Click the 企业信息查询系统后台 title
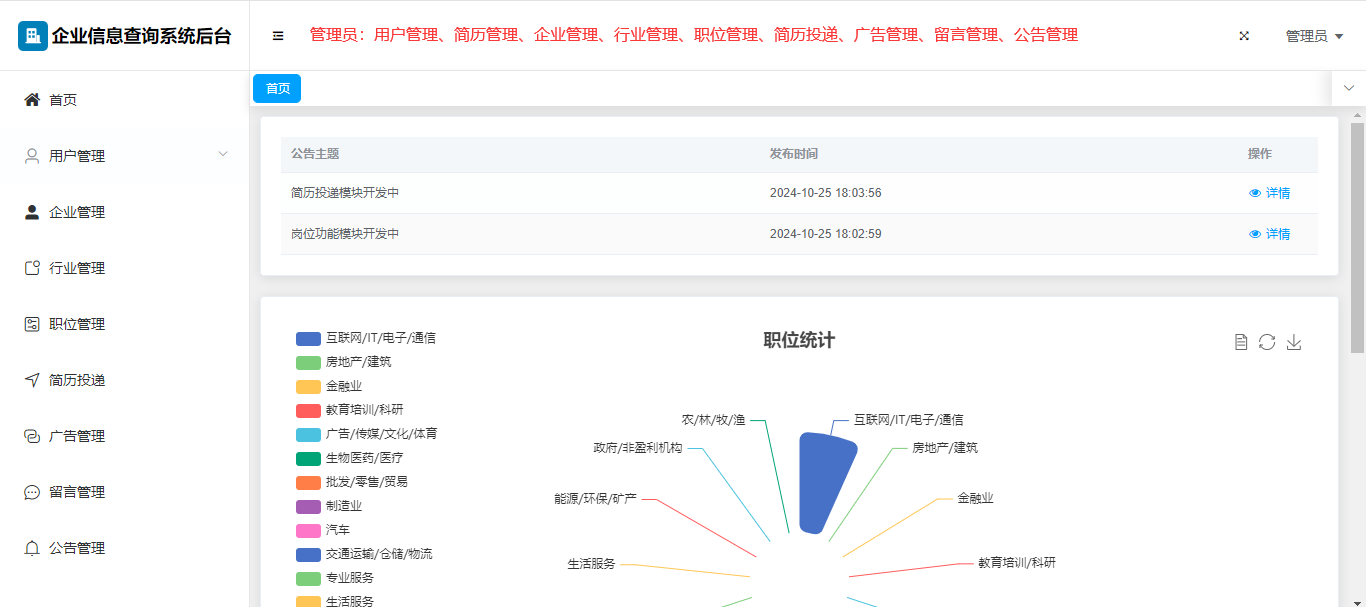This screenshot has height=607, width=1366. 141,36
